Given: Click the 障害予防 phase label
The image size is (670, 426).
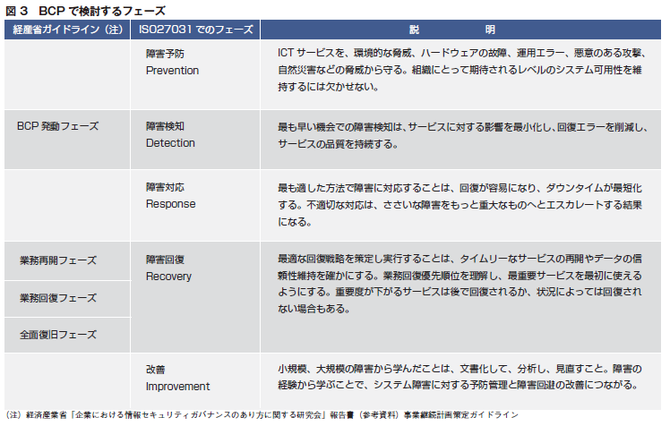Looking at the screenshot, I should 165,55.
